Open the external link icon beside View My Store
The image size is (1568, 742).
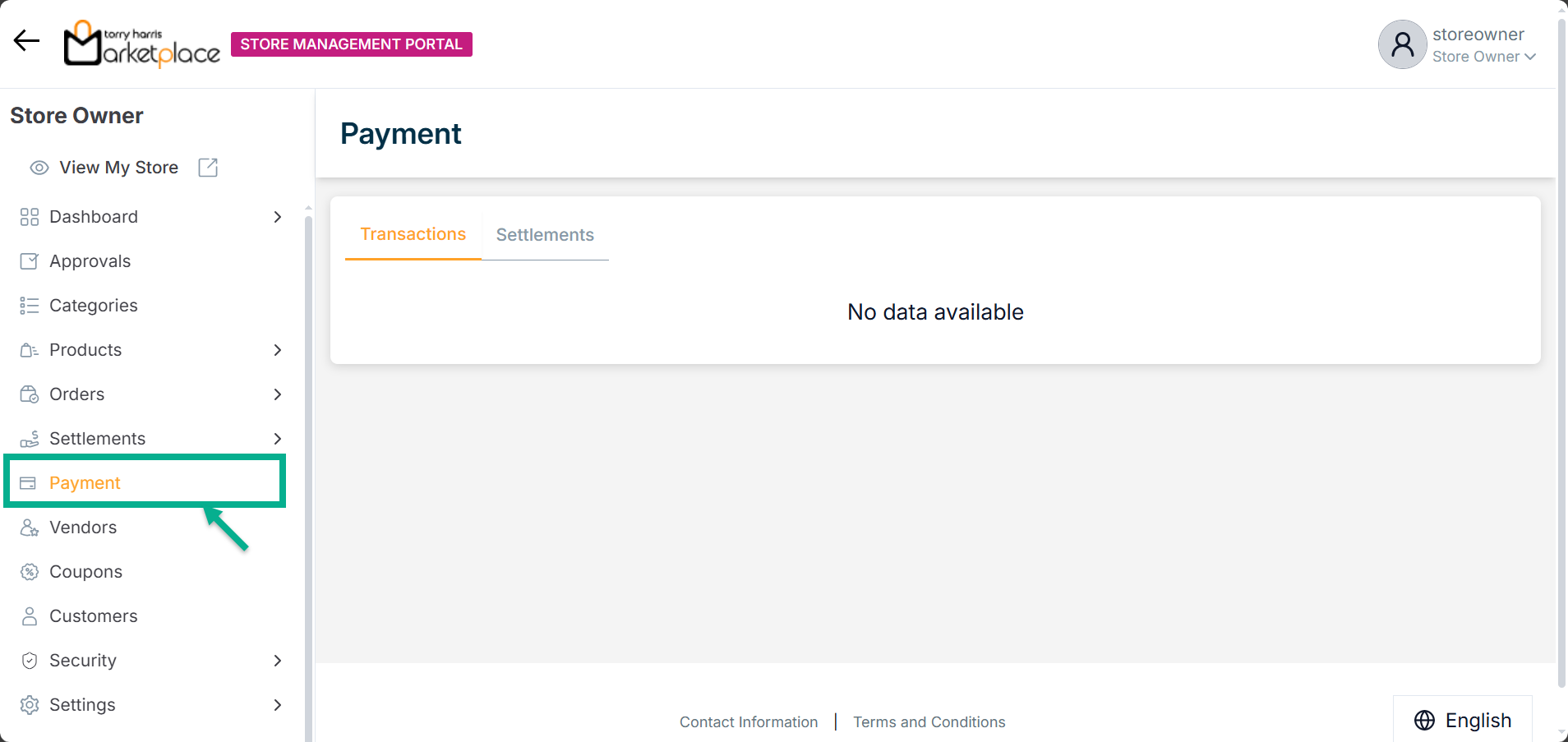coord(208,168)
